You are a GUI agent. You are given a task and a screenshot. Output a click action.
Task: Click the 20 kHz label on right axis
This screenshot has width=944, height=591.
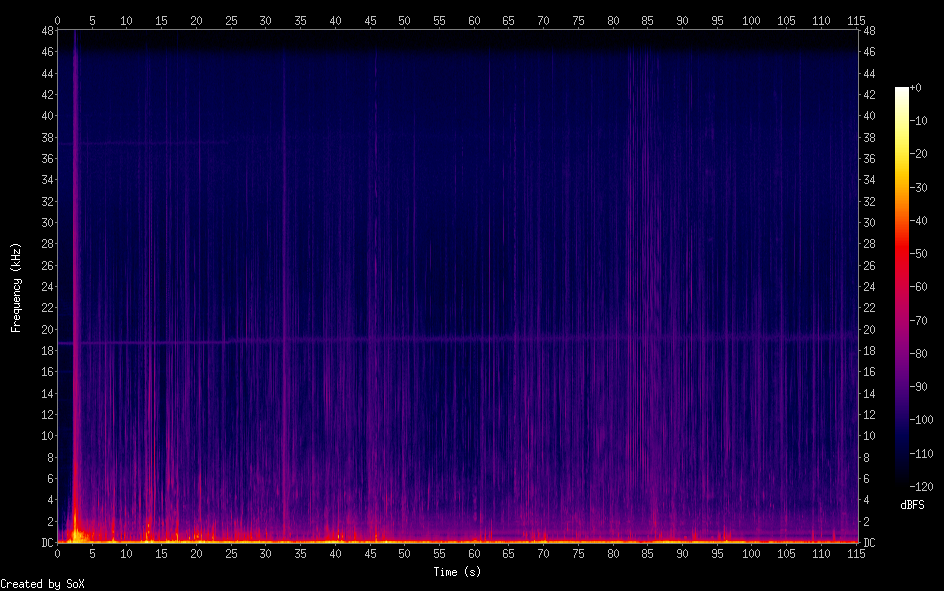pos(869,329)
